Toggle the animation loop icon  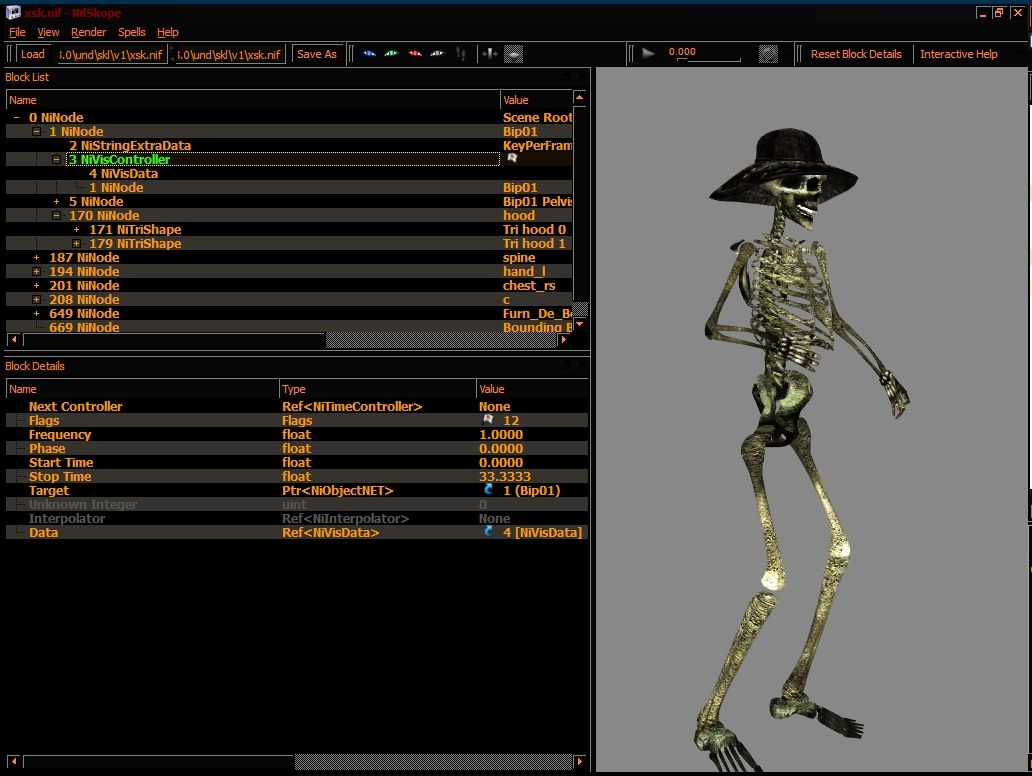768,54
